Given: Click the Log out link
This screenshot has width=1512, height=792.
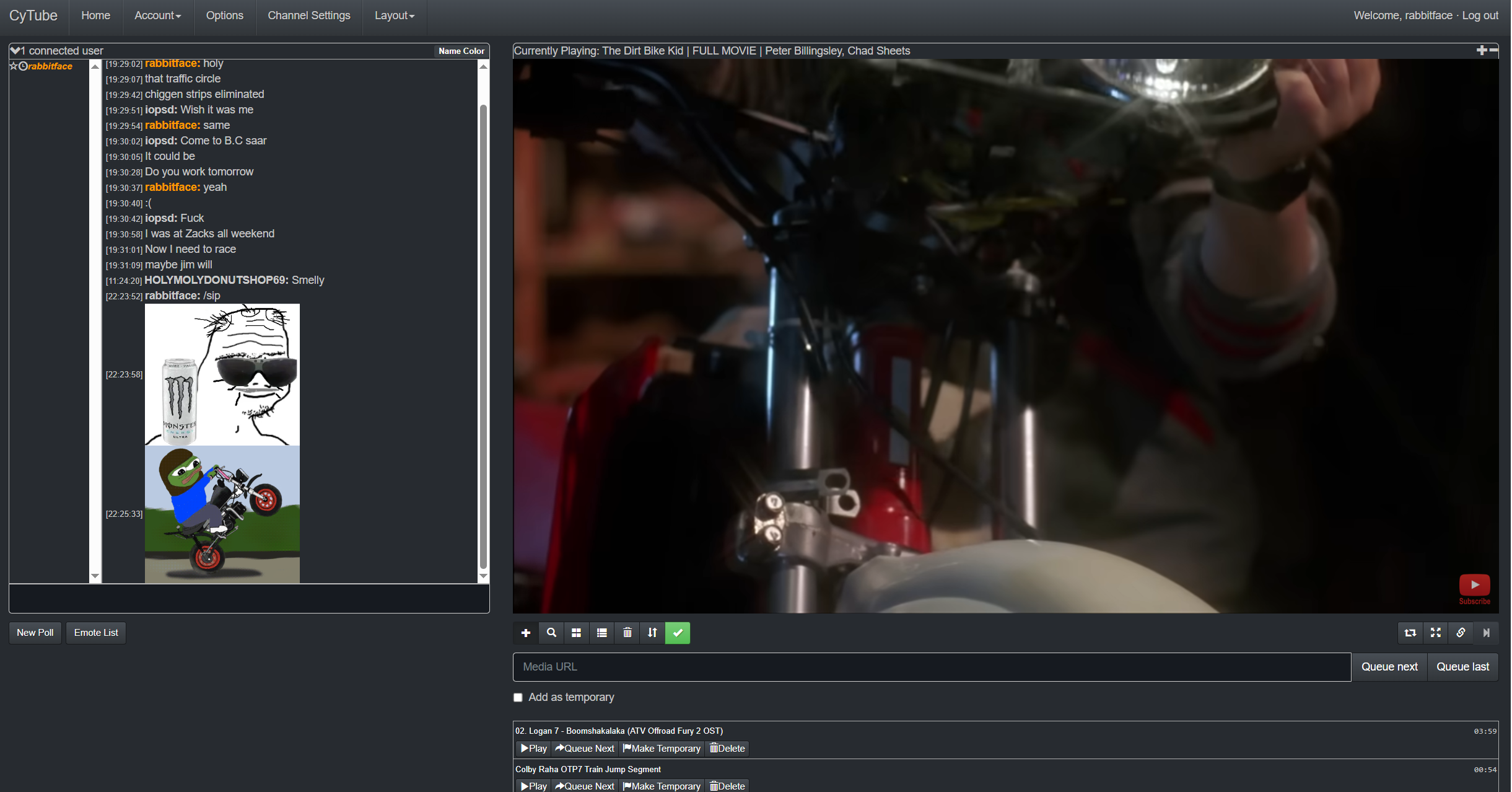Looking at the screenshot, I should (1480, 15).
